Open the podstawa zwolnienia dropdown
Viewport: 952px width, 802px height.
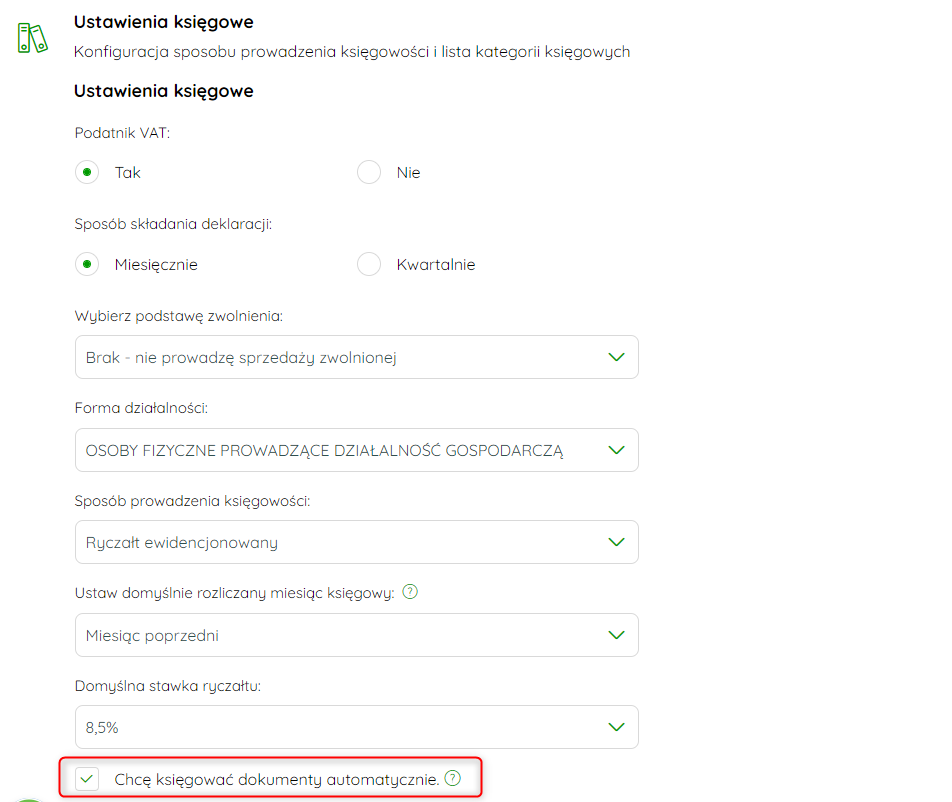pyautogui.click(x=356, y=357)
